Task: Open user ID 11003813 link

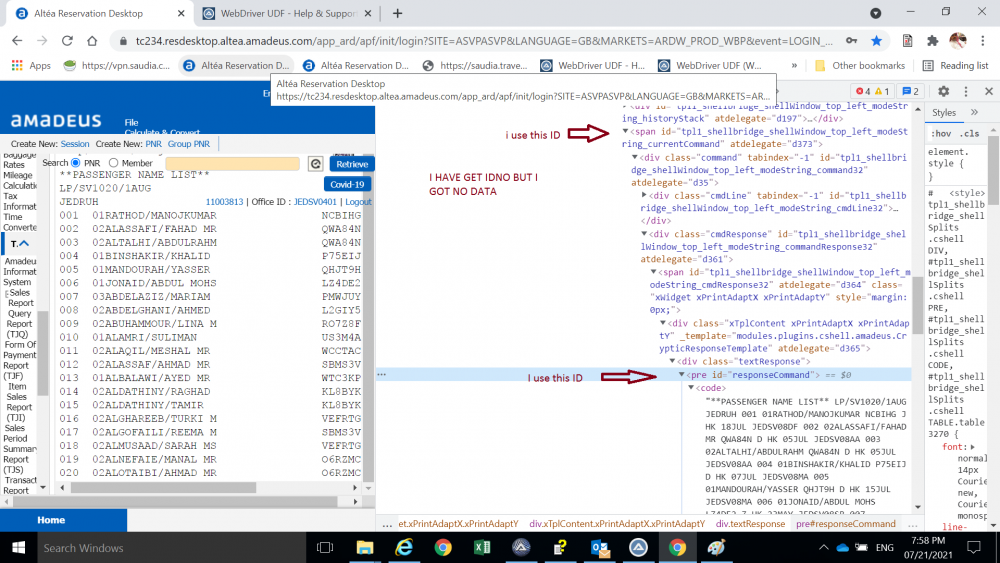Action: click(x=224, y=201)
